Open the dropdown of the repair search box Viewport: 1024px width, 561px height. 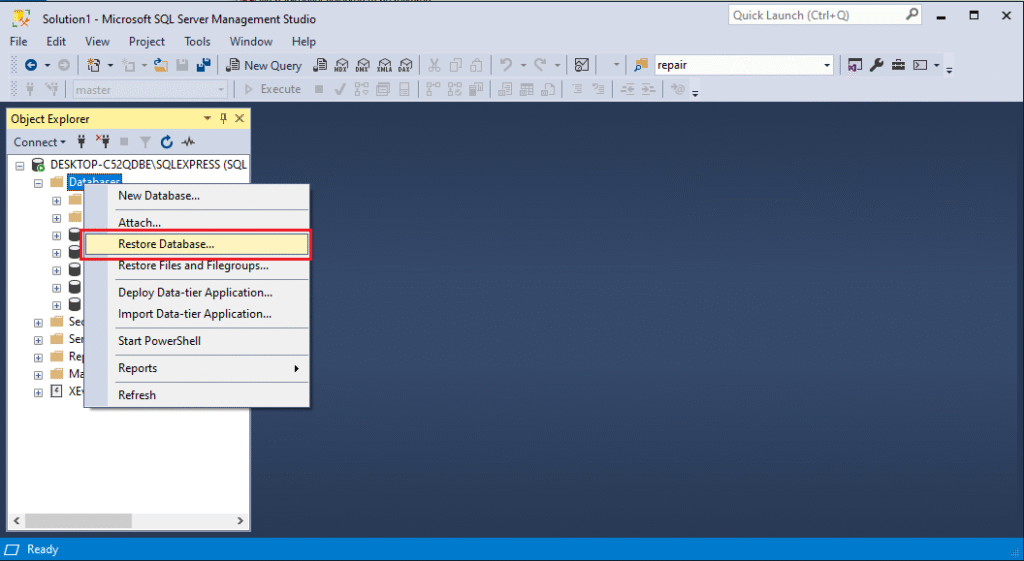click(x=827, y=65)
